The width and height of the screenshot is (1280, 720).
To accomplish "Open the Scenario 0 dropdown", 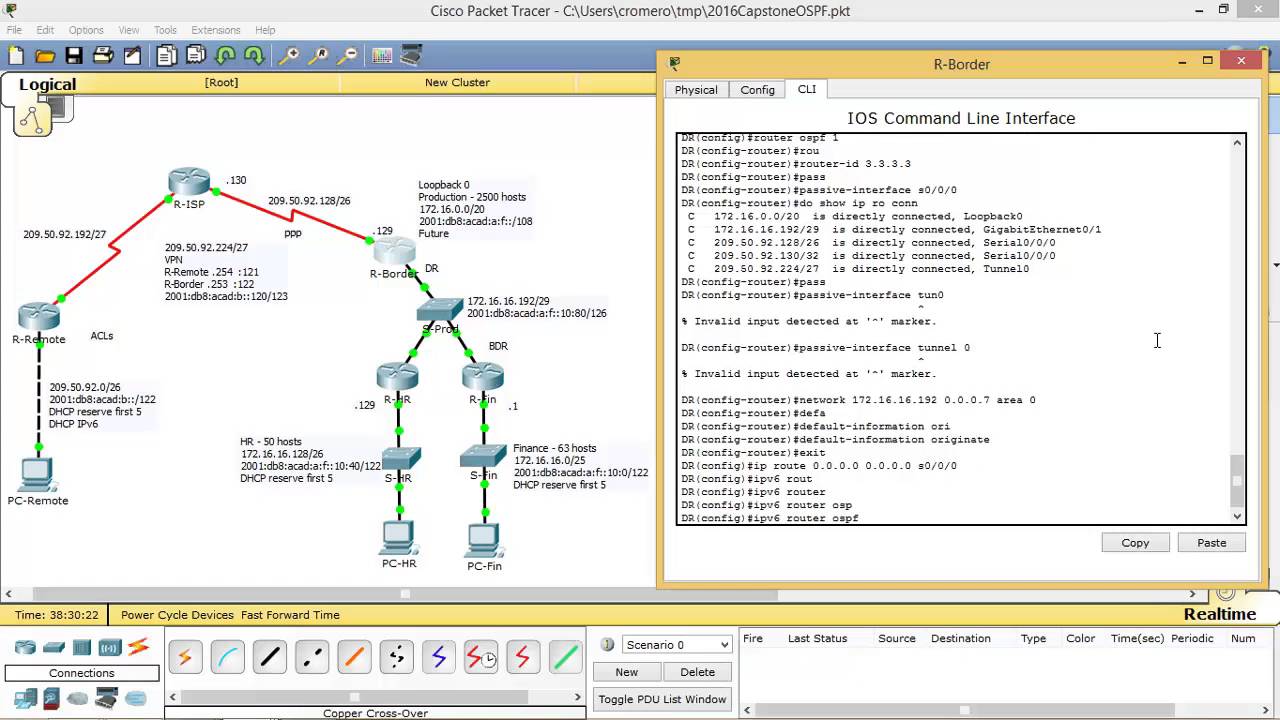I will [x=677, y=645].
